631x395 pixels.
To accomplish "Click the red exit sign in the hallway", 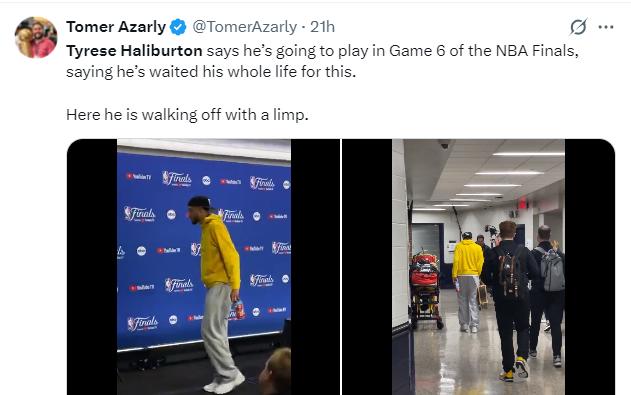I will click(523, 204).
